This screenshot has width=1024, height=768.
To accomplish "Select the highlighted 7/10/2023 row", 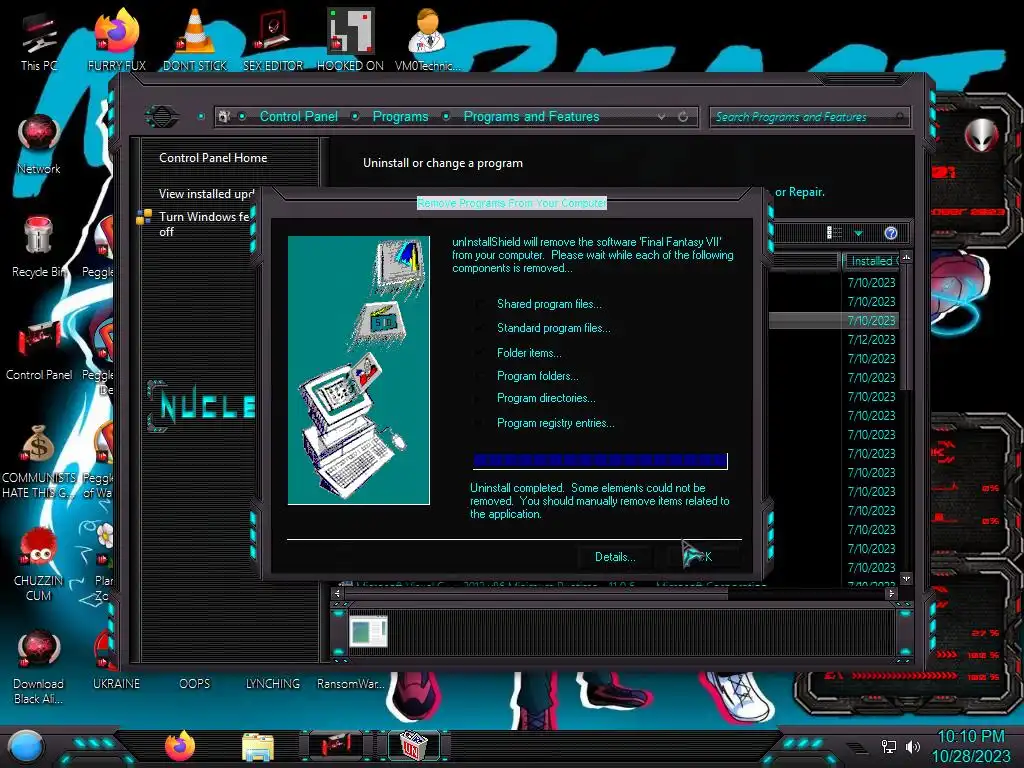I will click(834, 321).
